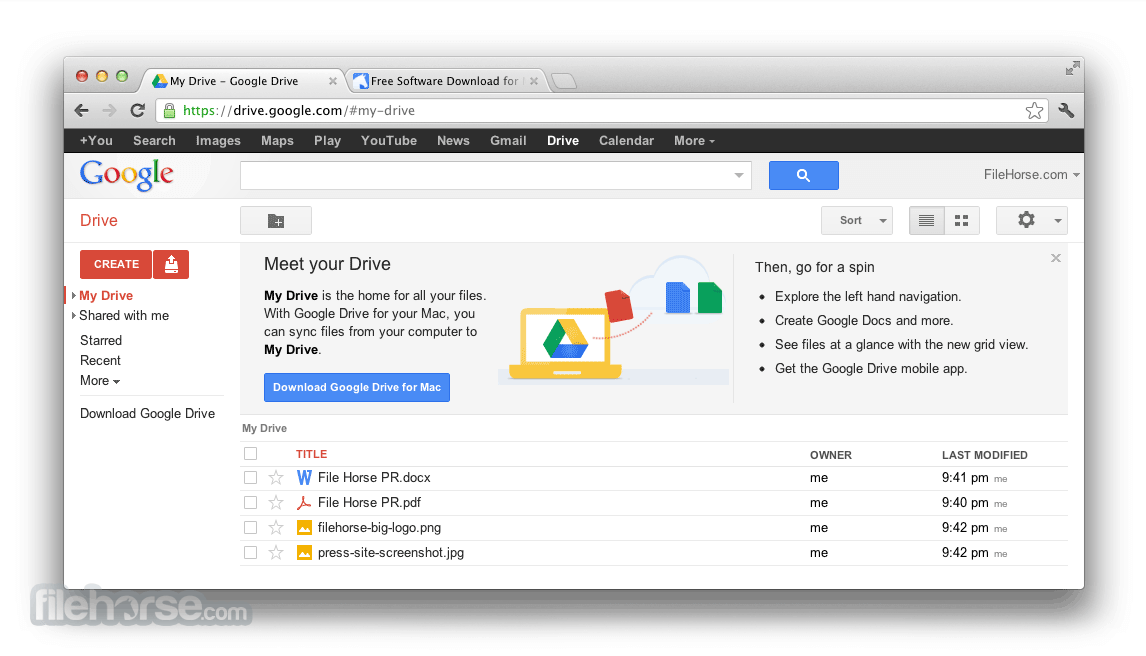Click image icon of press-site-screenshot.jpg
The height and width of the screenshot is (656, 1146).
coord(304,553)
